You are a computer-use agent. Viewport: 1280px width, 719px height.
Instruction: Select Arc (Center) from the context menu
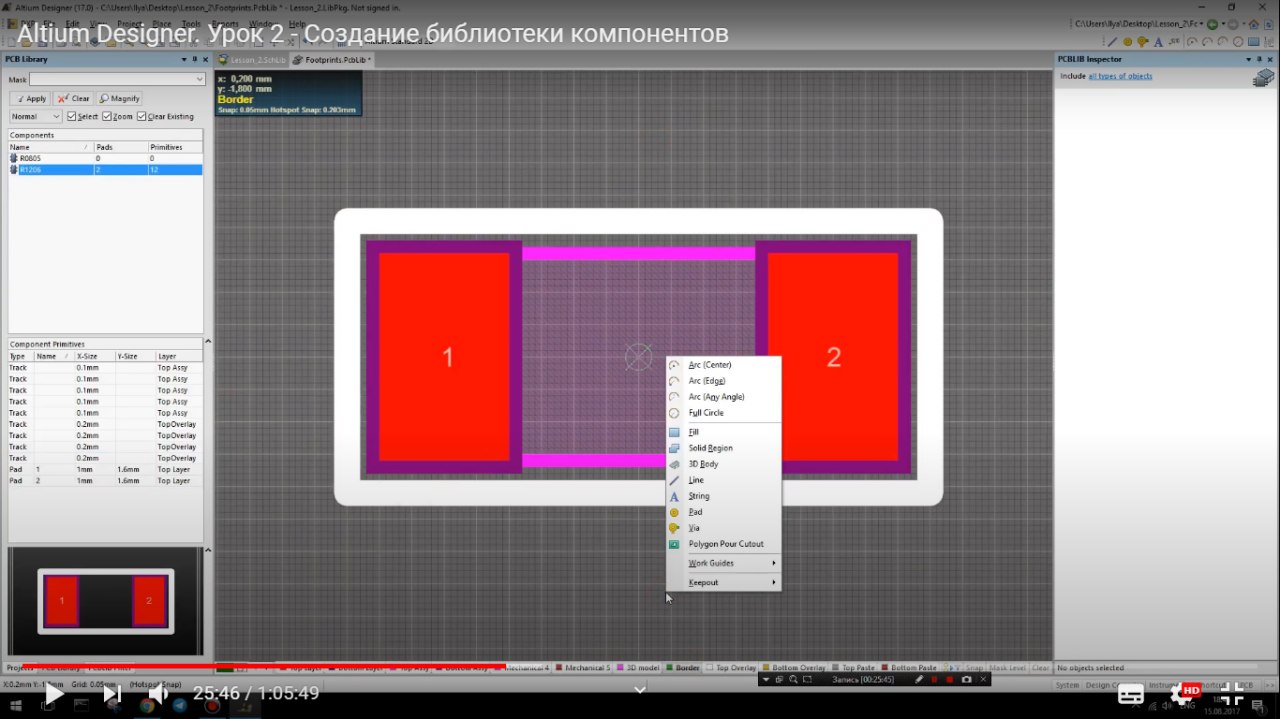coord(723,365)
